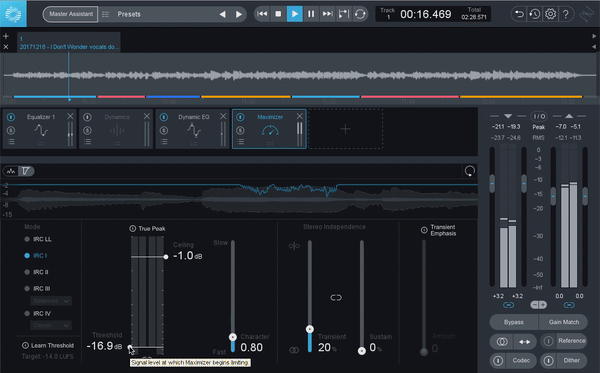Click the Sustain slider handle
This screenshot has width=600, height=373.
[x=362, y=351]
